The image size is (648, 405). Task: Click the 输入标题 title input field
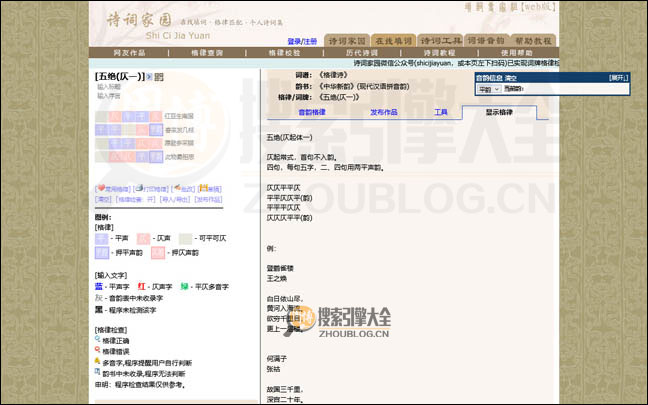tap(109, 87)
